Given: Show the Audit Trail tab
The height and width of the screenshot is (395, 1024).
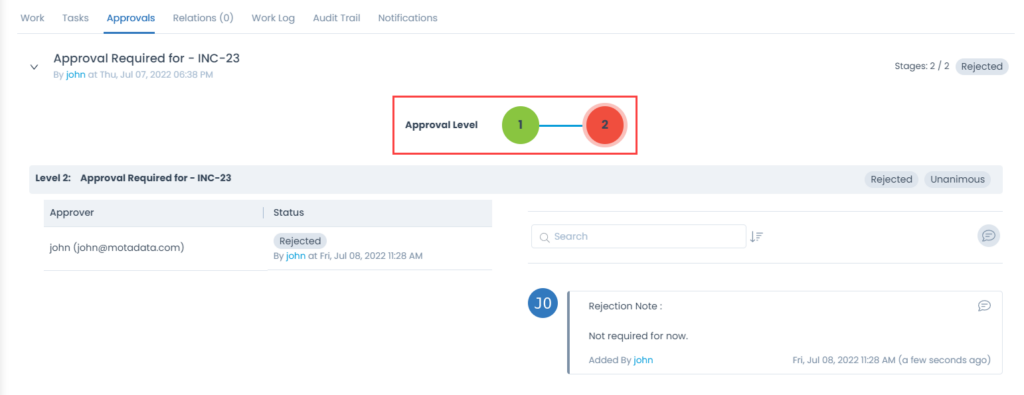Looking at the screenshot, I should pyautogui.click(x=336, y=18).
